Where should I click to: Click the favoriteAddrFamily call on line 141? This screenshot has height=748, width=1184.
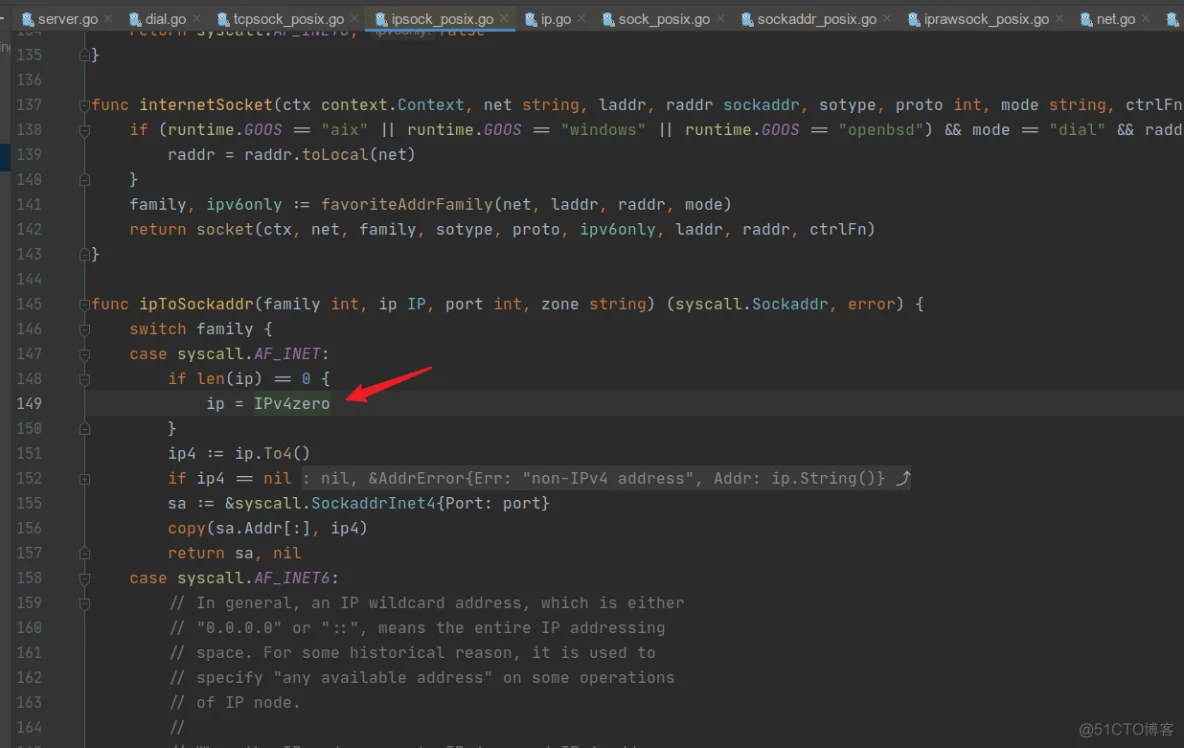[407, 205]
